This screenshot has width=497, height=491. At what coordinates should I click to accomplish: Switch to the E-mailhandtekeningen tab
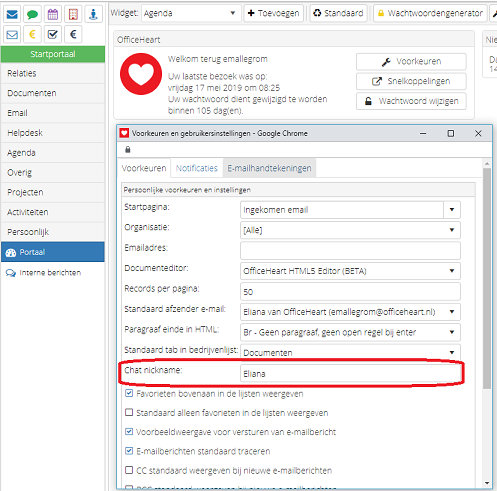click(x=269, y=168)
